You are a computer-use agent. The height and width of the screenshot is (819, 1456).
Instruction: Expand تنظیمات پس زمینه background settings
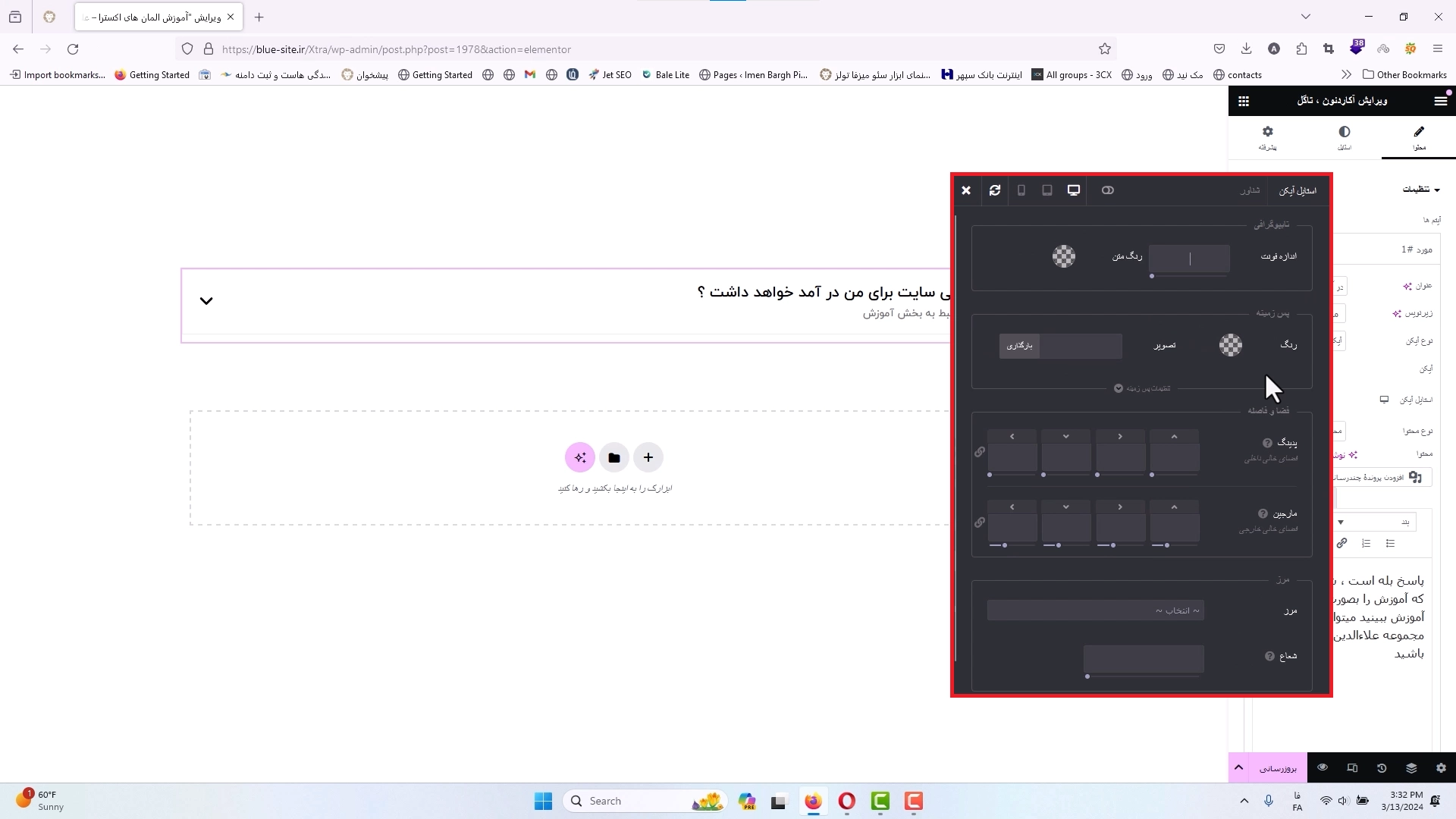coord(1142,388)
